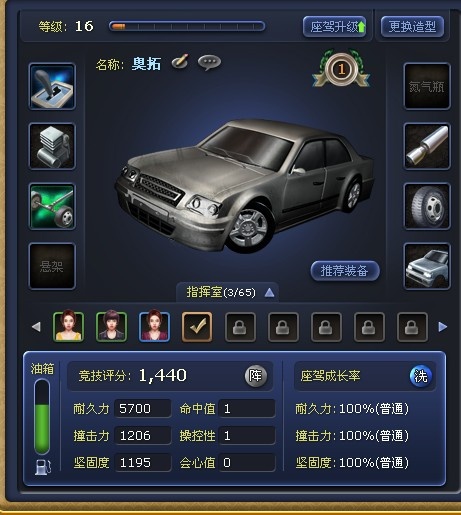The height and width of the screenshot is (515, 461).
Task: Click the 更换造型 change style button
Action: (x=412, y=27)
